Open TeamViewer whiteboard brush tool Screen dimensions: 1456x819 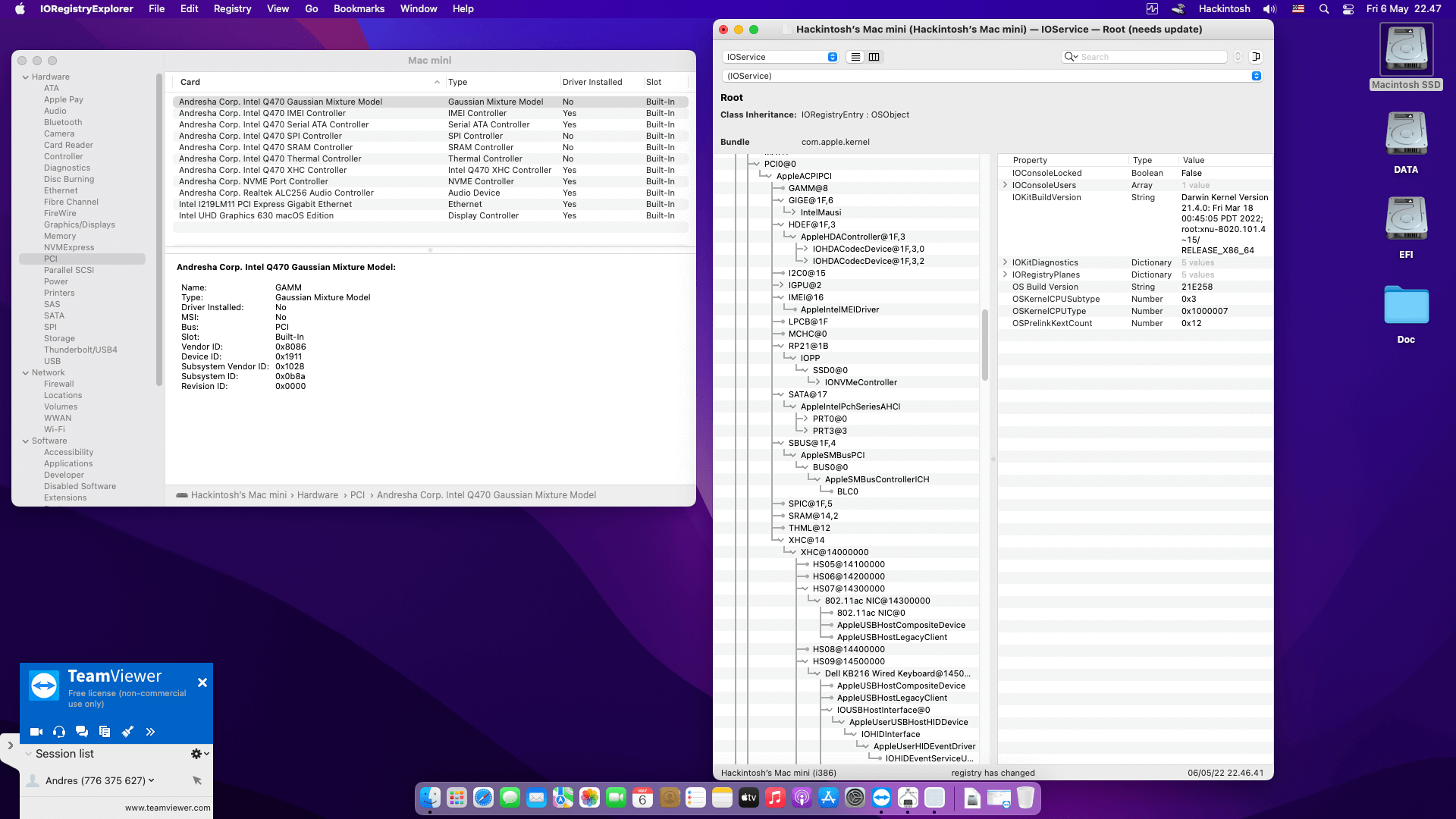tap(127, 732)
